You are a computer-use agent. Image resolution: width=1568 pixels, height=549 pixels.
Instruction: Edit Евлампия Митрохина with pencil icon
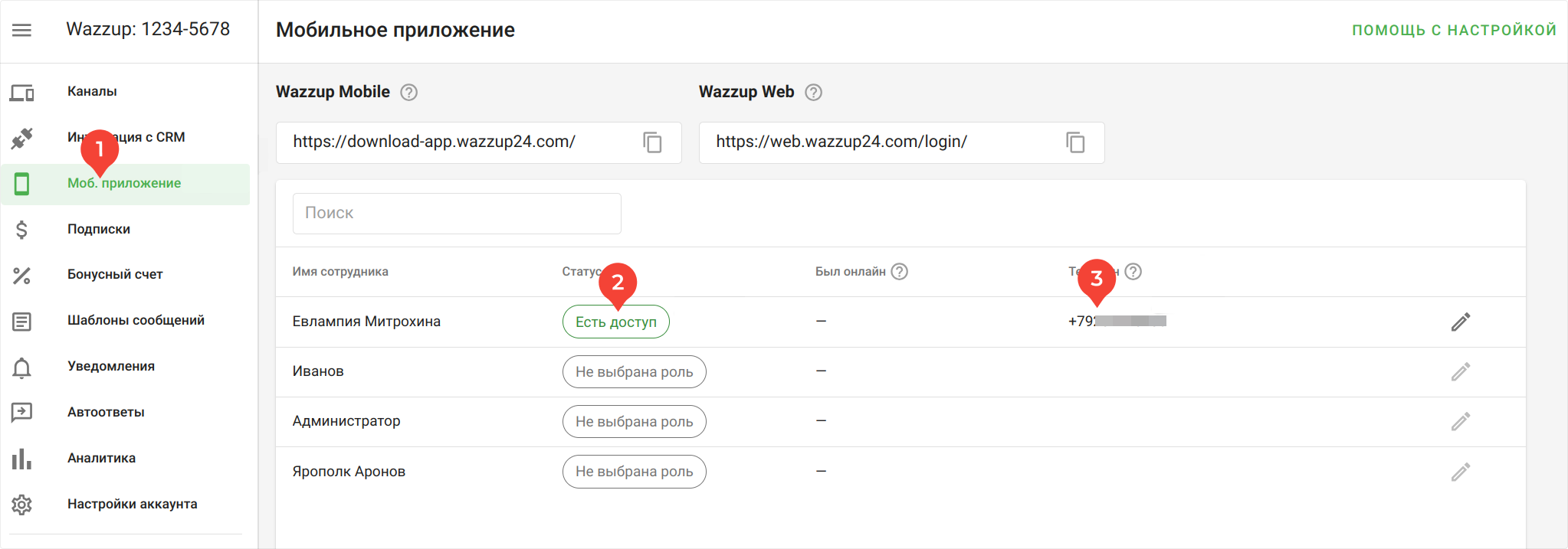1460,322
